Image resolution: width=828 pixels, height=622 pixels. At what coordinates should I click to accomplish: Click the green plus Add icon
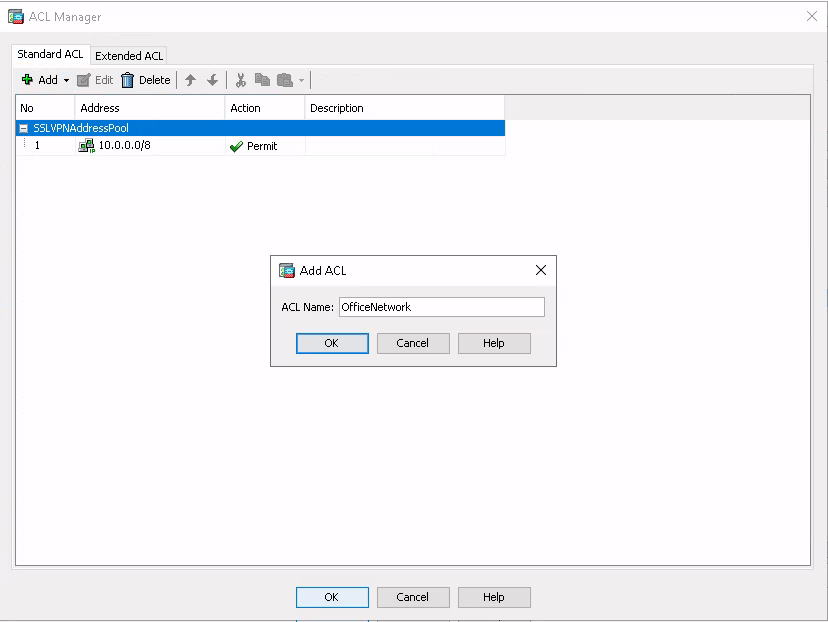27,80
